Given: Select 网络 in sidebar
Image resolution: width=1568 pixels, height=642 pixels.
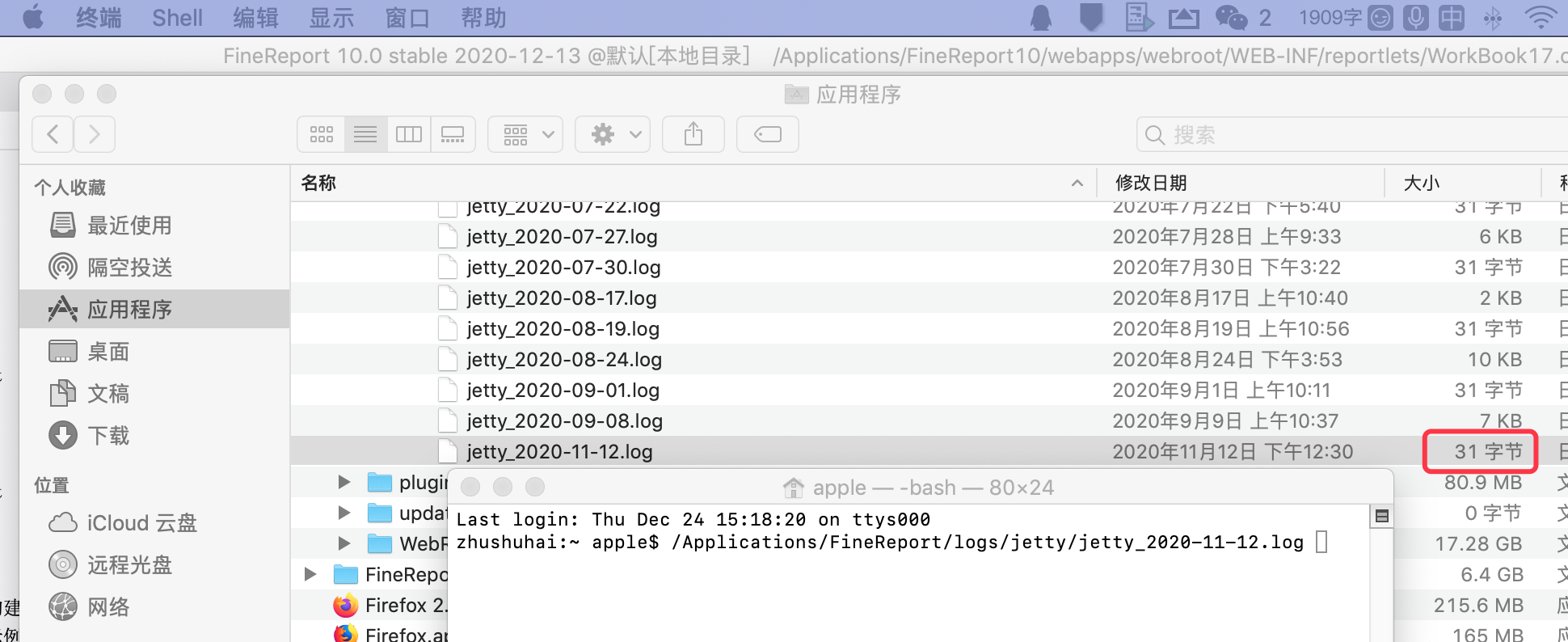Looking at the screenshot, I should coord(154,607).
